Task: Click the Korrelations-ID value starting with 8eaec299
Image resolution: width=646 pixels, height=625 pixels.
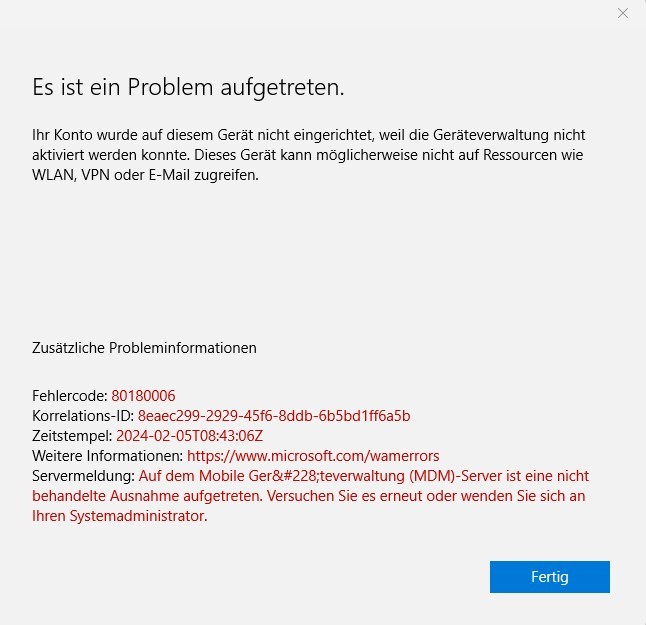Action: click(x=274, y=416)
